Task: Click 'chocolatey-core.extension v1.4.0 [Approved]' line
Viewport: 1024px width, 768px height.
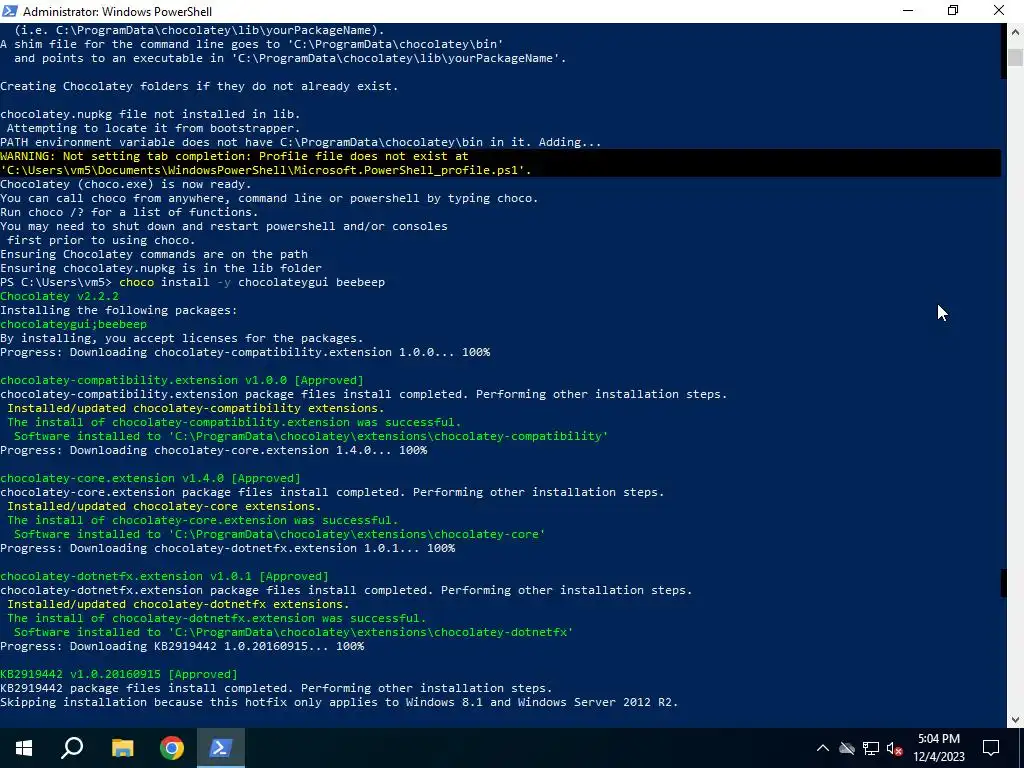Action: coord(150,478)
